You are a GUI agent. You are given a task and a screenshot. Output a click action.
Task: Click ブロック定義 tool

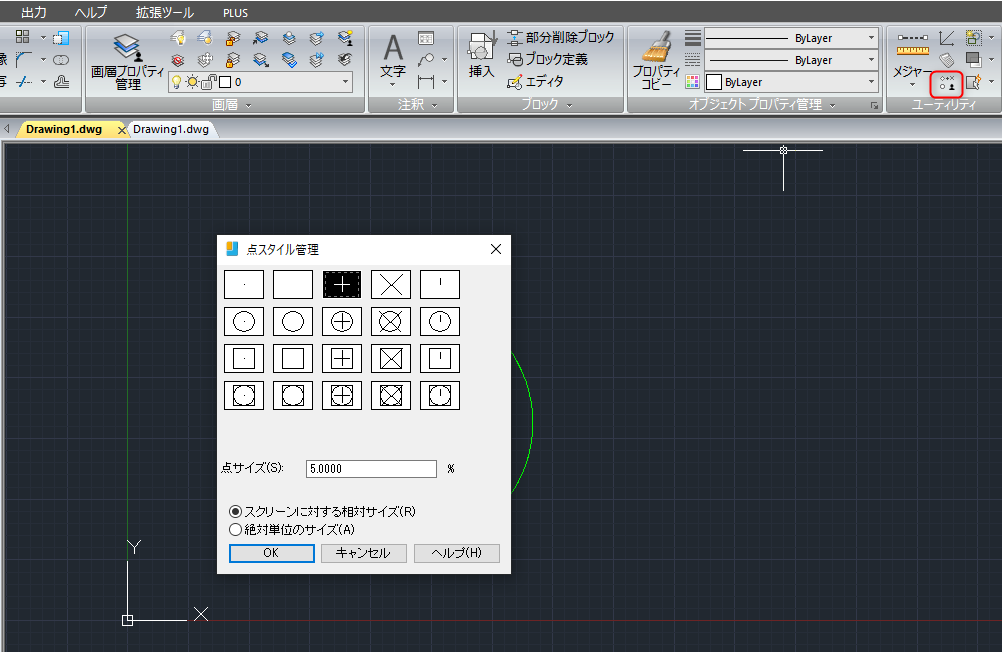tap(547, 59)
